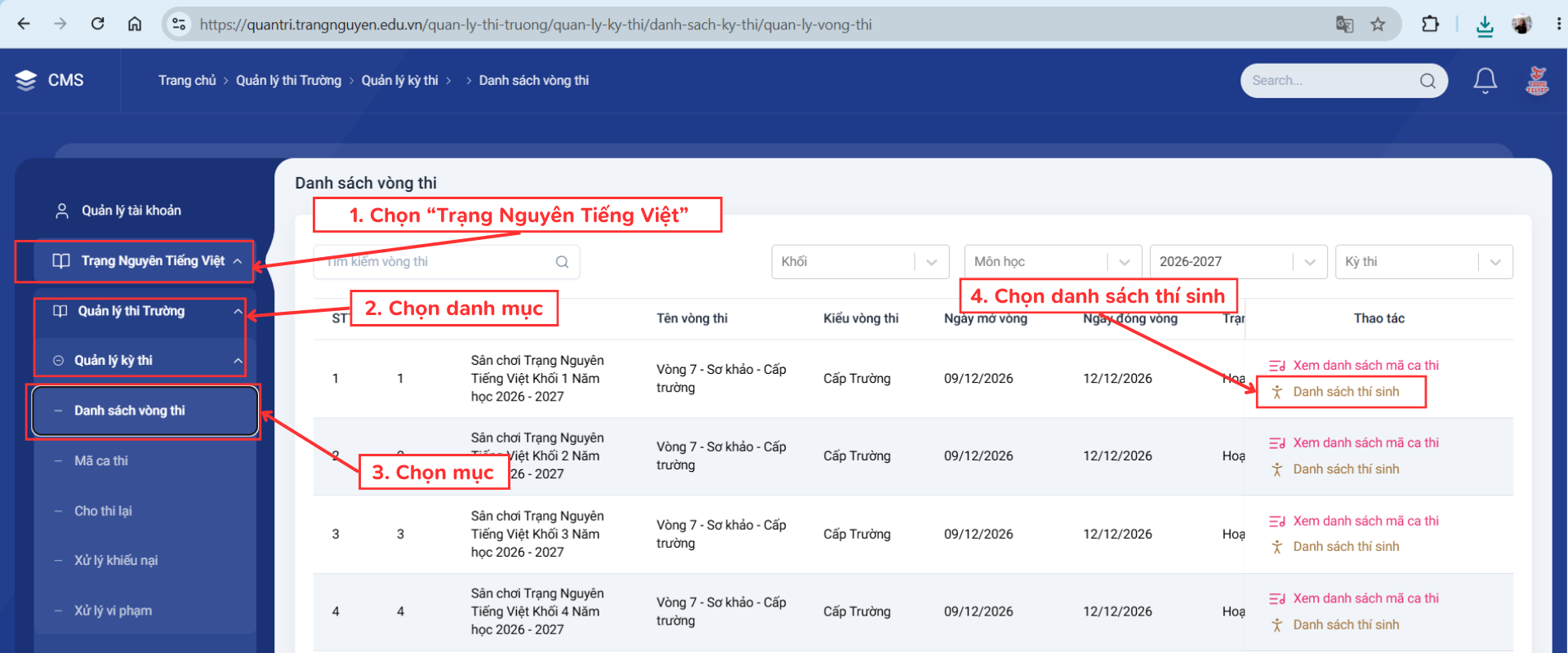
Task: Reload the page with the refresh icon
Action: (98, 24)
